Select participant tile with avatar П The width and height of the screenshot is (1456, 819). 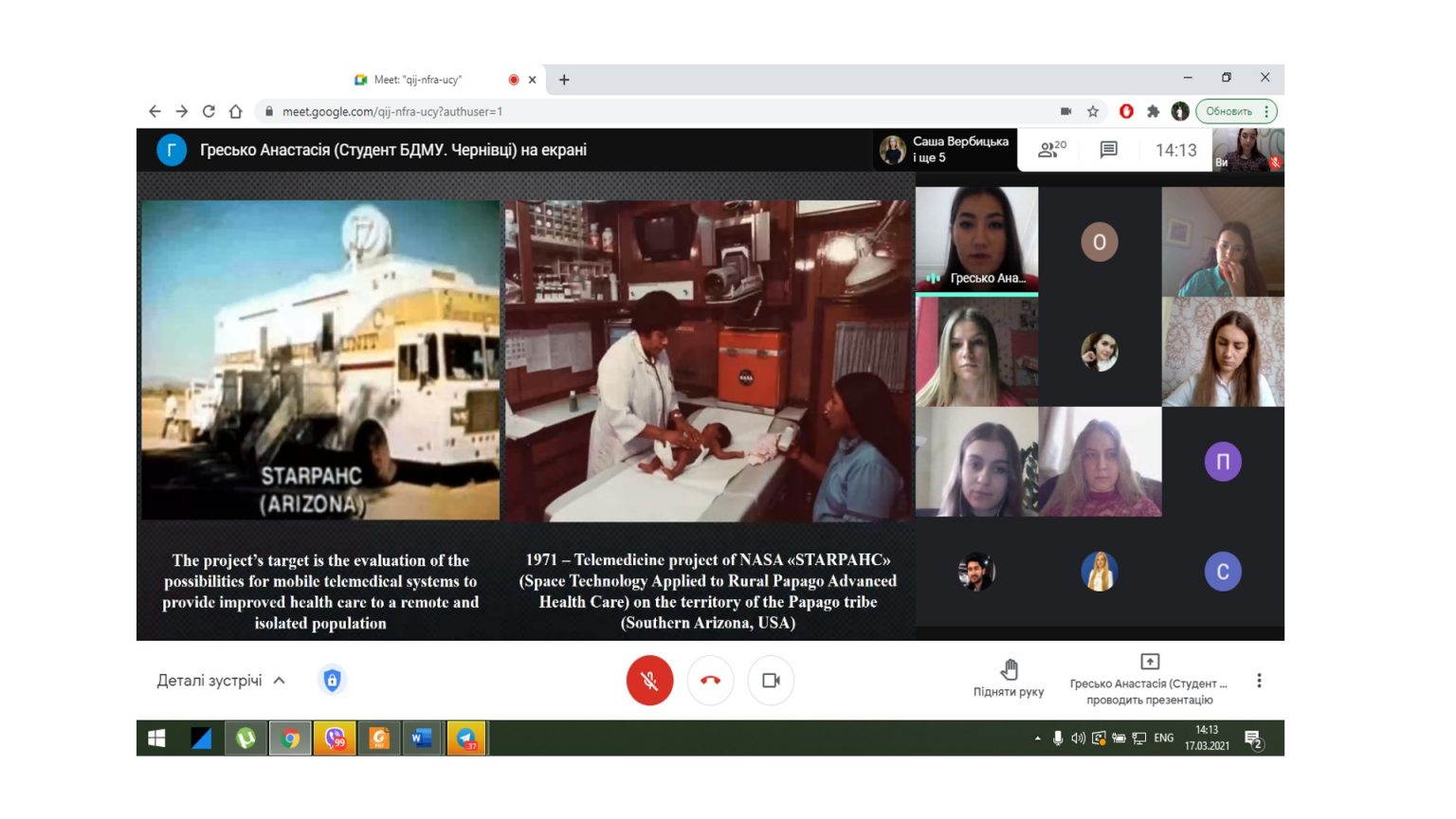tap(1223, 462)
